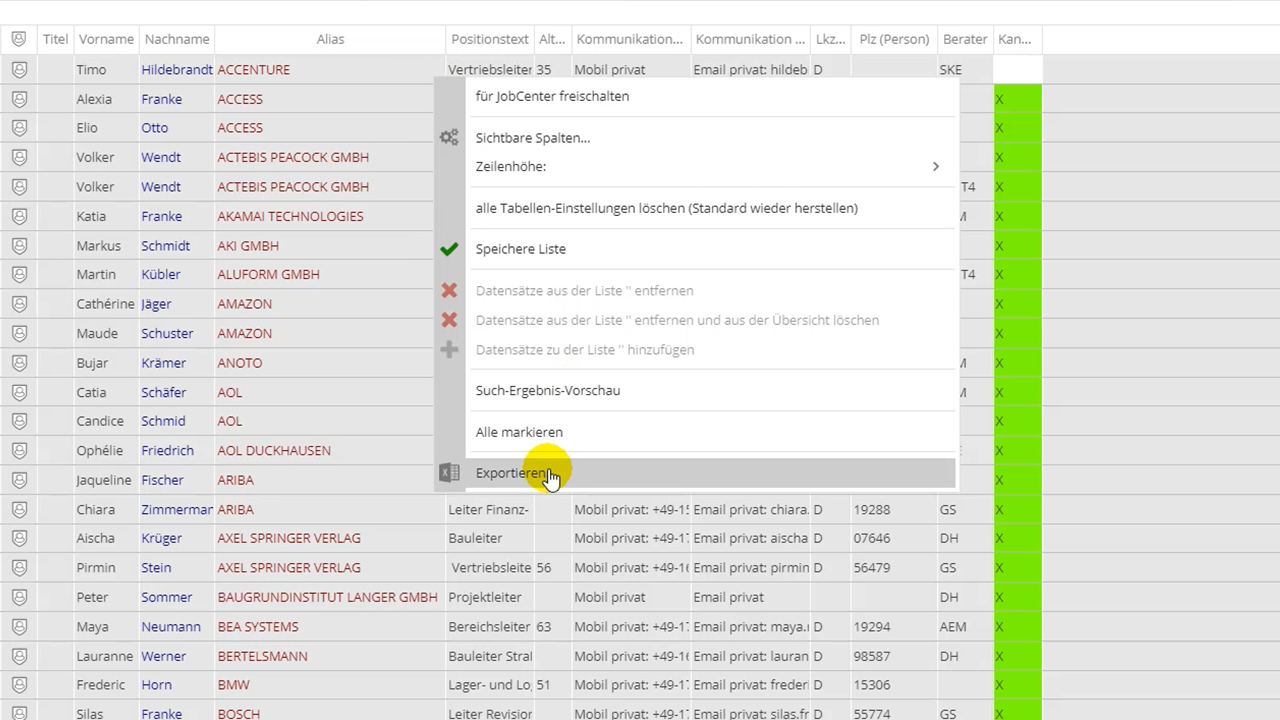
Task: Click the shield icon in Maya Neumann row
Action: coord(19,627)
